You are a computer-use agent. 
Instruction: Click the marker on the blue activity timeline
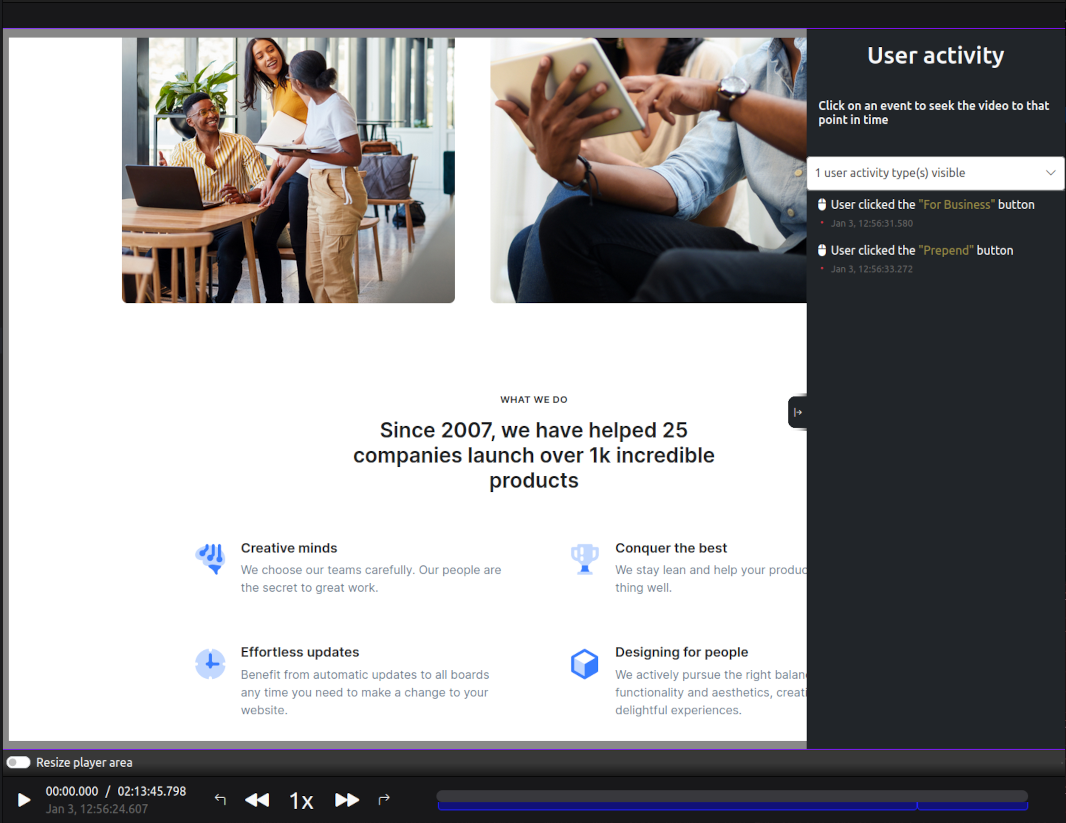(x=917, y=806)
